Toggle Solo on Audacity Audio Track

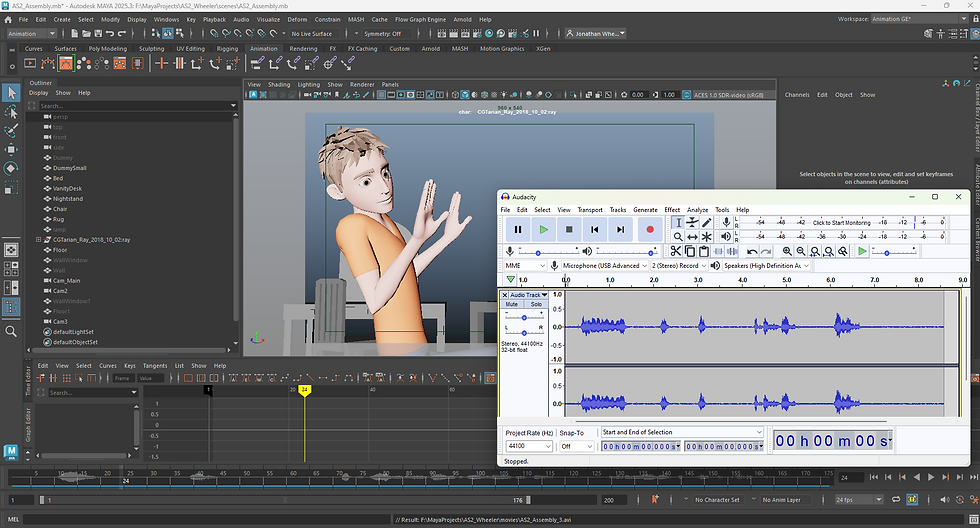point(536,304)
